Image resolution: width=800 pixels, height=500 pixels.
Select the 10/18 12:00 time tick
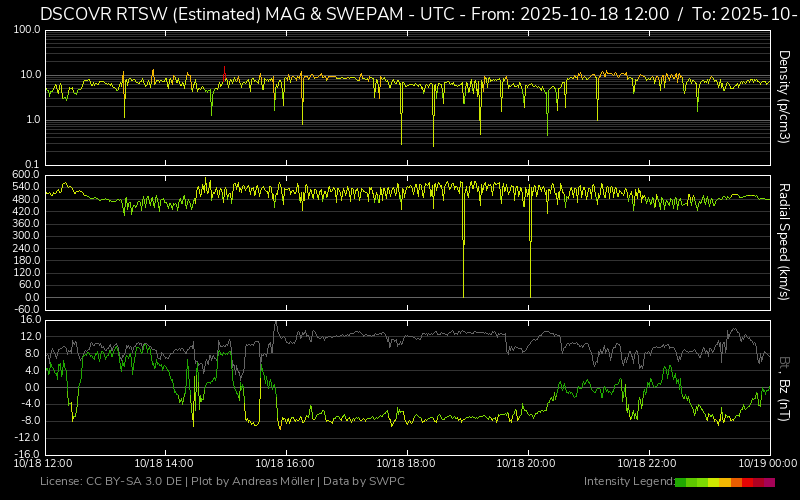point(43,464)
